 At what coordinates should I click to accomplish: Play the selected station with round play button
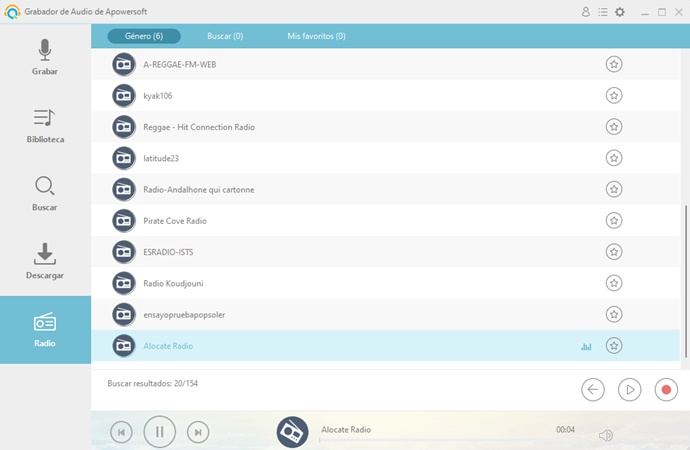[x=630, y=389]
